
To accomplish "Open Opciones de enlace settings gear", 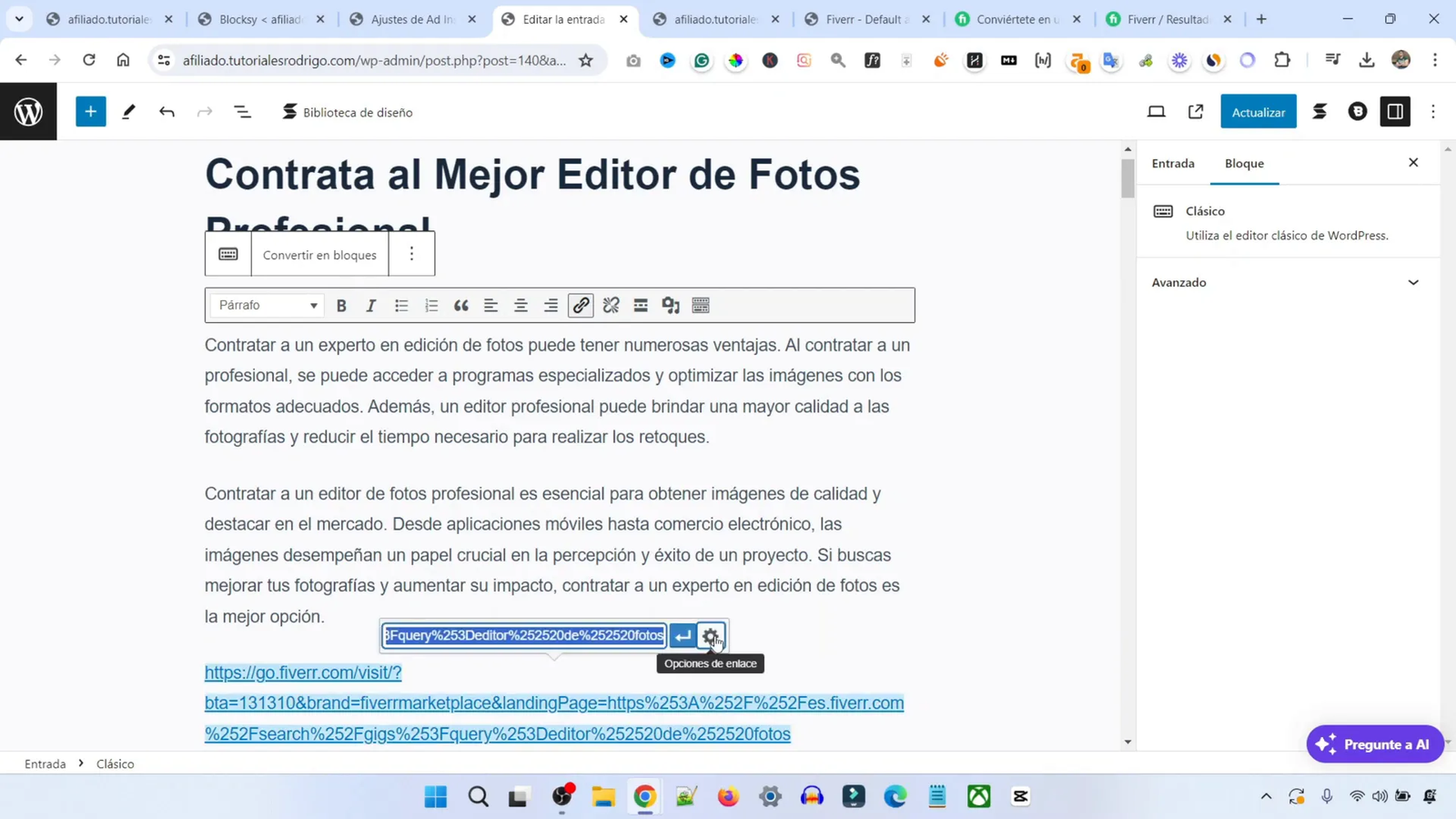I will [x=711, y=635].
